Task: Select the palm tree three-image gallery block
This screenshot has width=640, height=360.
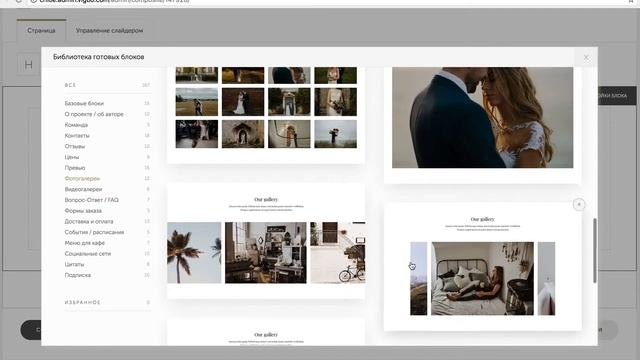Action: (x=266, y=241)
